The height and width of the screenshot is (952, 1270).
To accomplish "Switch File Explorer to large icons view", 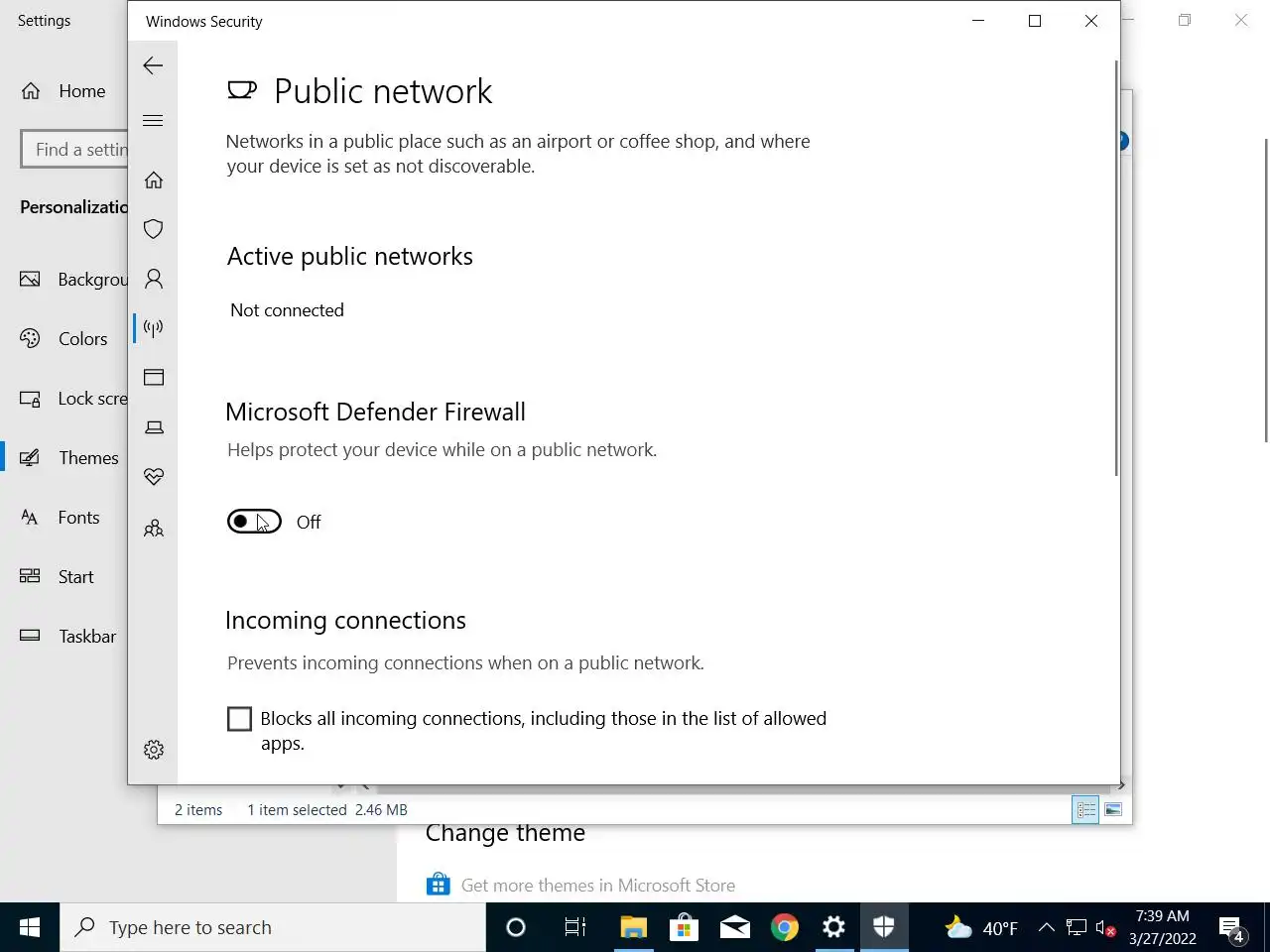I will tap(1113, 810).
